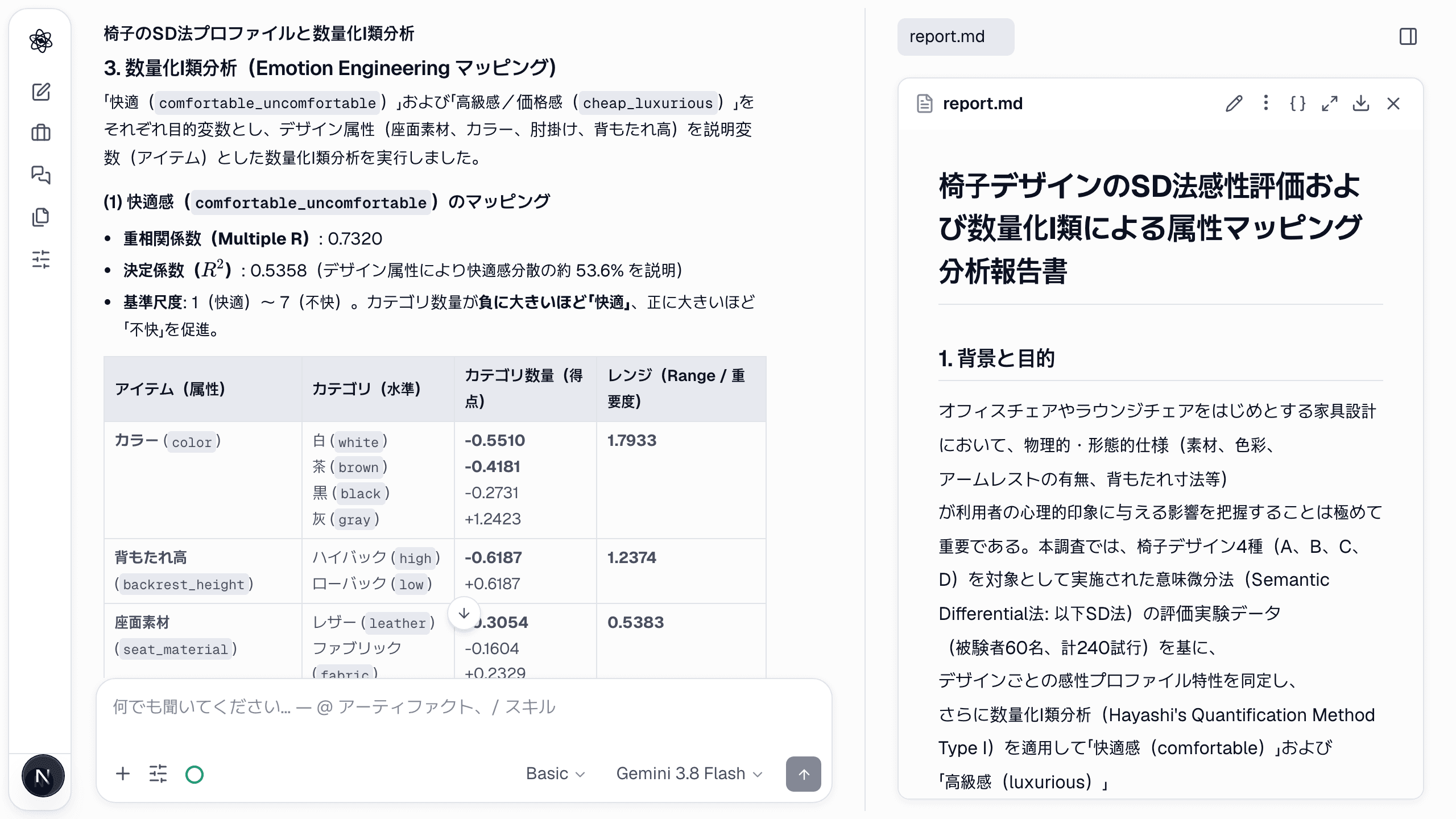Viewport: 1456px width, 819px height.
Task: Open tools sliders icon in message composer
Action: 158,773
